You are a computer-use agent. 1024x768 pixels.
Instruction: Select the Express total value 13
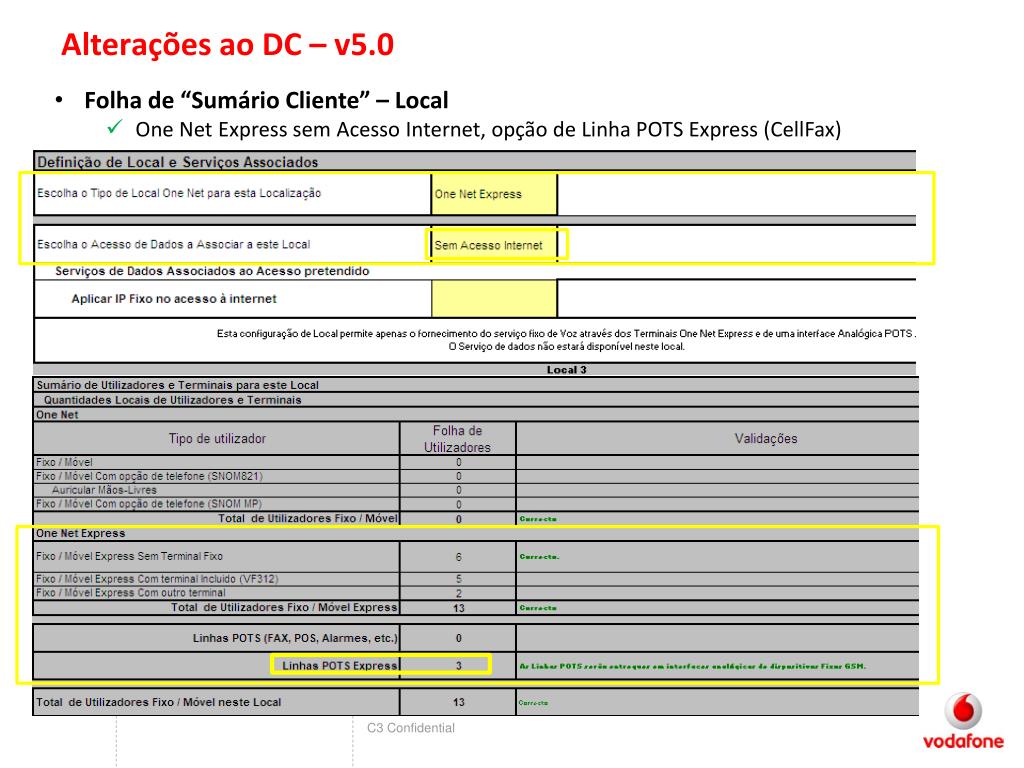click(x=458, y=608)
